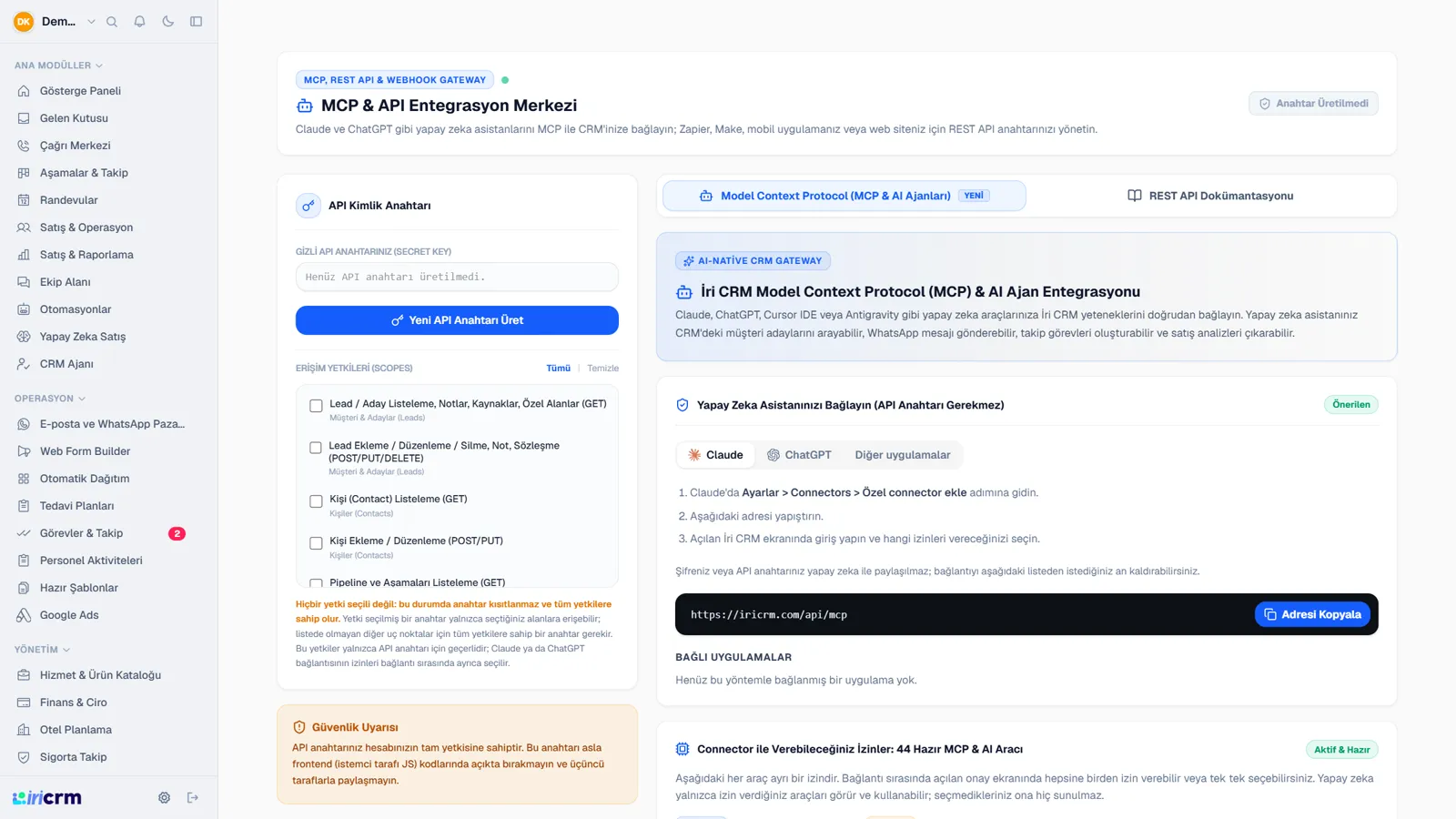Click Adresi Kopyala button
The height and width of the screenshot is (819, 1456).
pos(1312,615)
